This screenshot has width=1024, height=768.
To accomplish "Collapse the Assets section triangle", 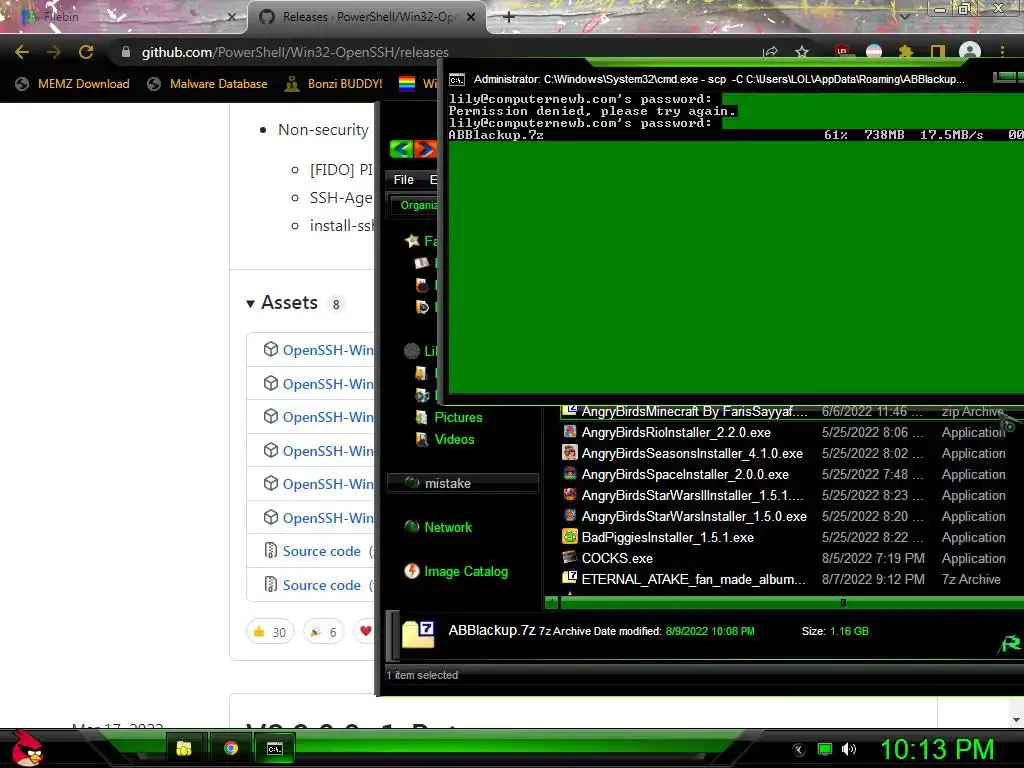I will click(x=250, y=304).
